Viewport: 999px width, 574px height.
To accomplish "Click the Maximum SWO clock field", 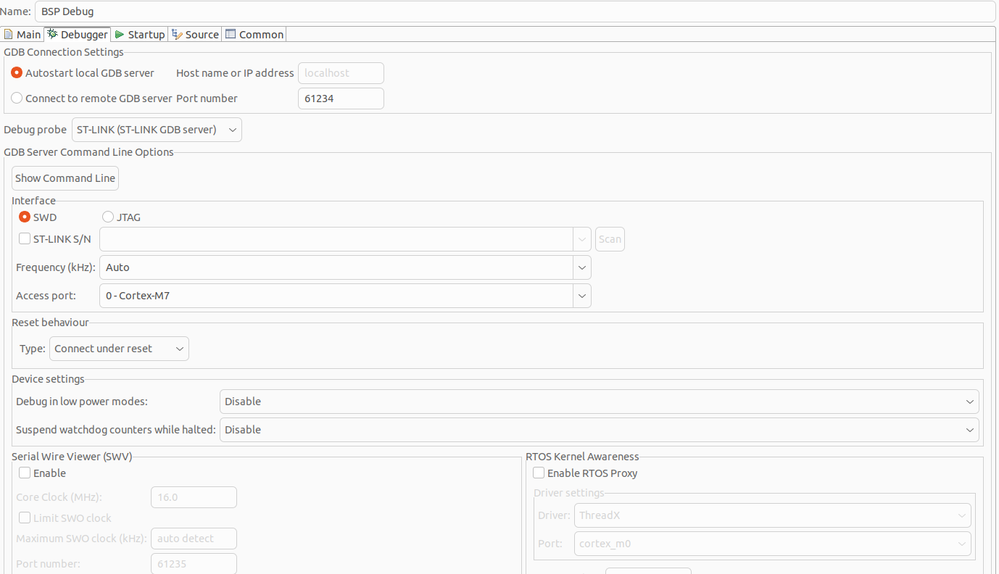I will (194, 538).
